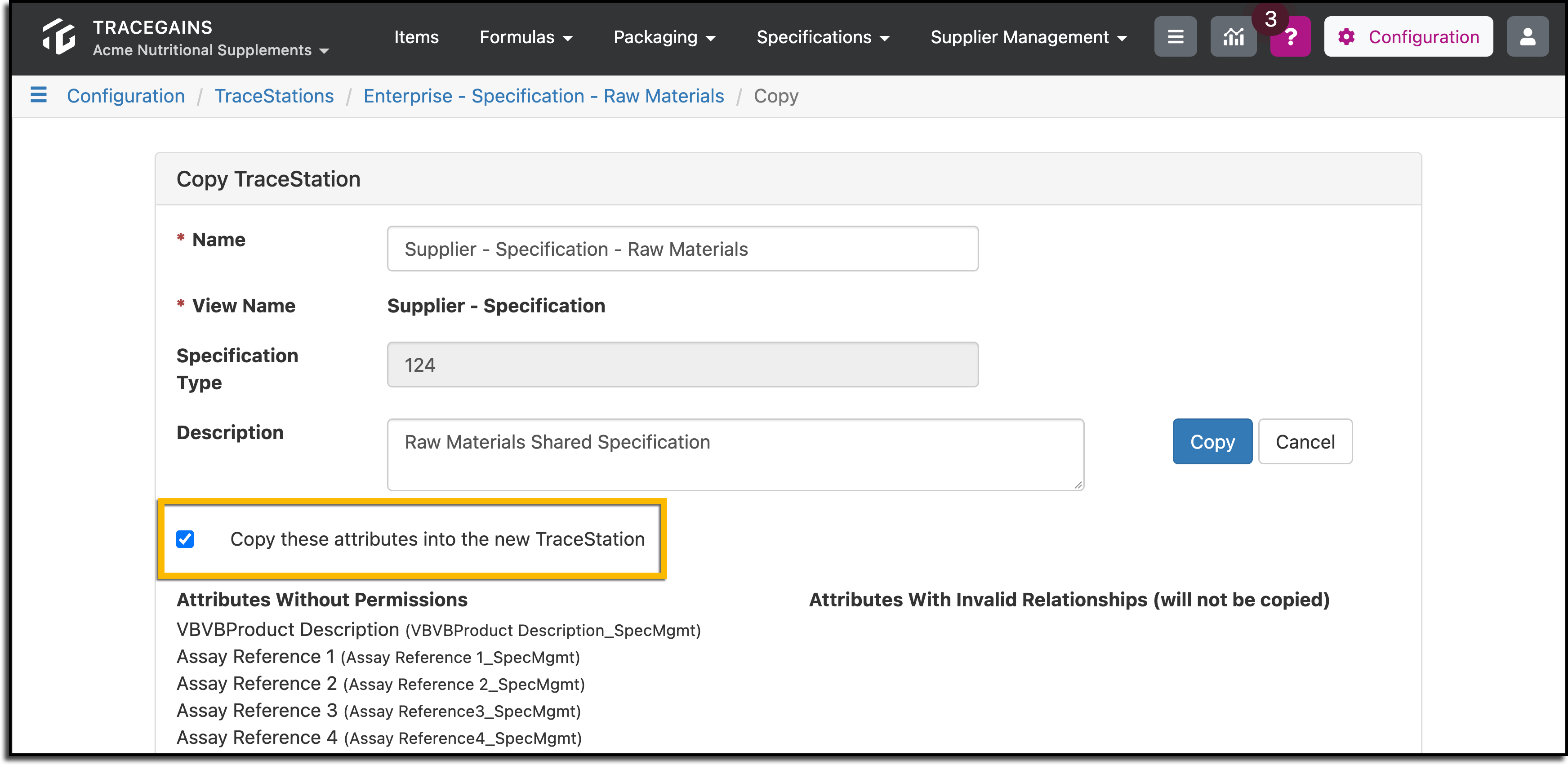Click the "Copy TraceStation" panel title
Image resolution: width=1568 pixels, height=765 pixels.
tap(268, 179)
